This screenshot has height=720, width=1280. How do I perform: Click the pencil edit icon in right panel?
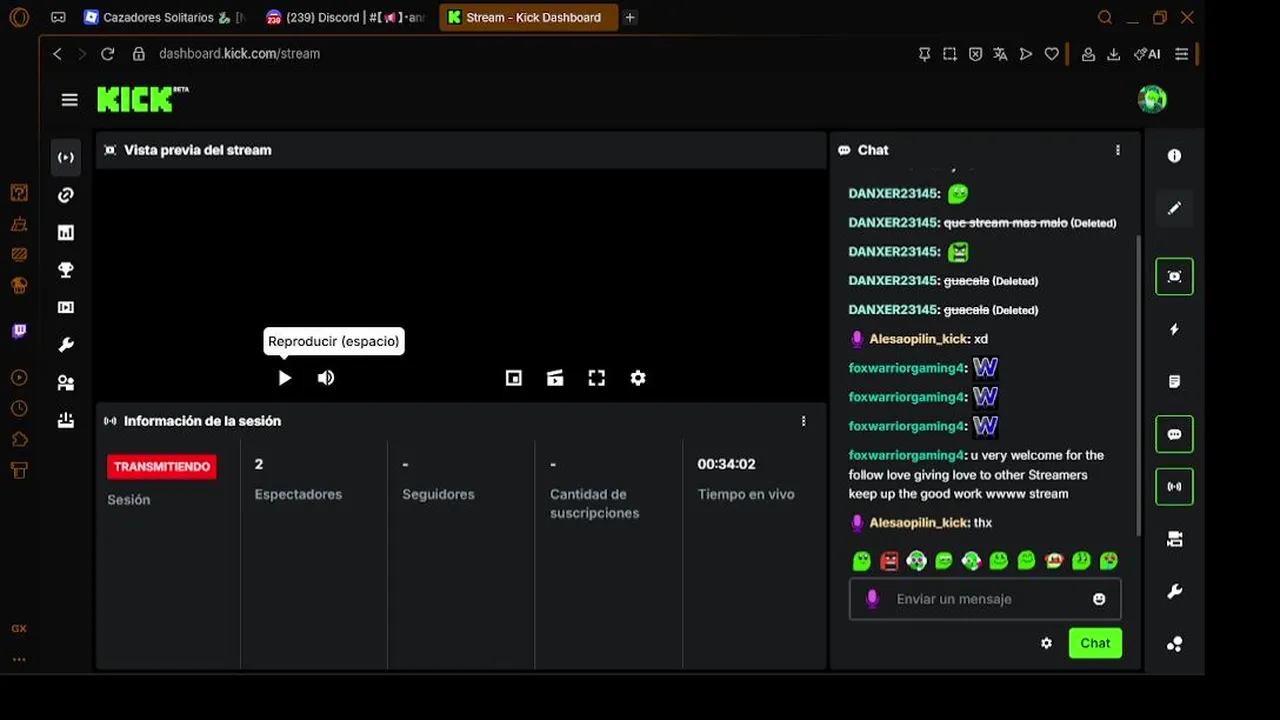tap(1175, 208)
